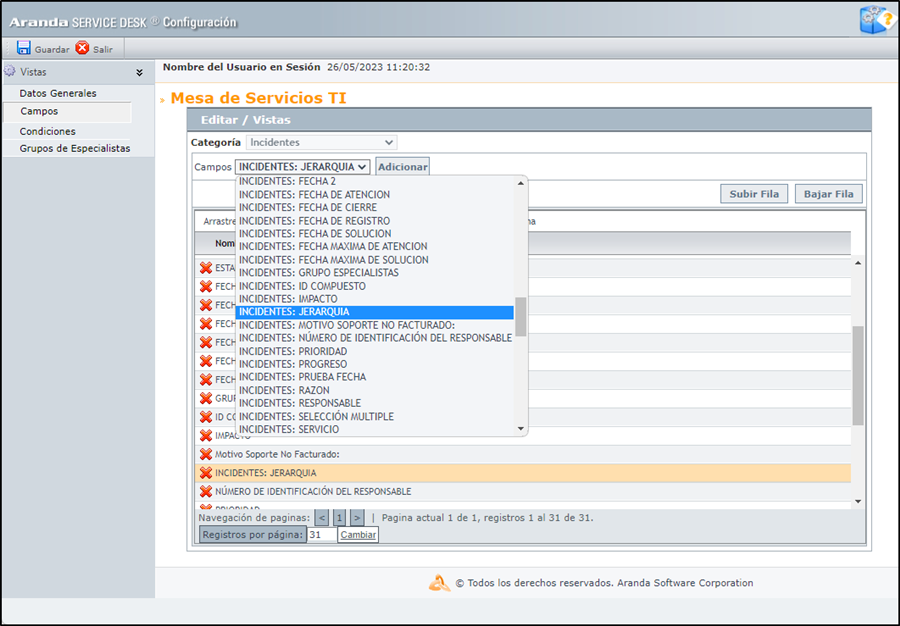Click dropdown list scroll down arrow
The image size is (900, 626).
tap(521, 429)
